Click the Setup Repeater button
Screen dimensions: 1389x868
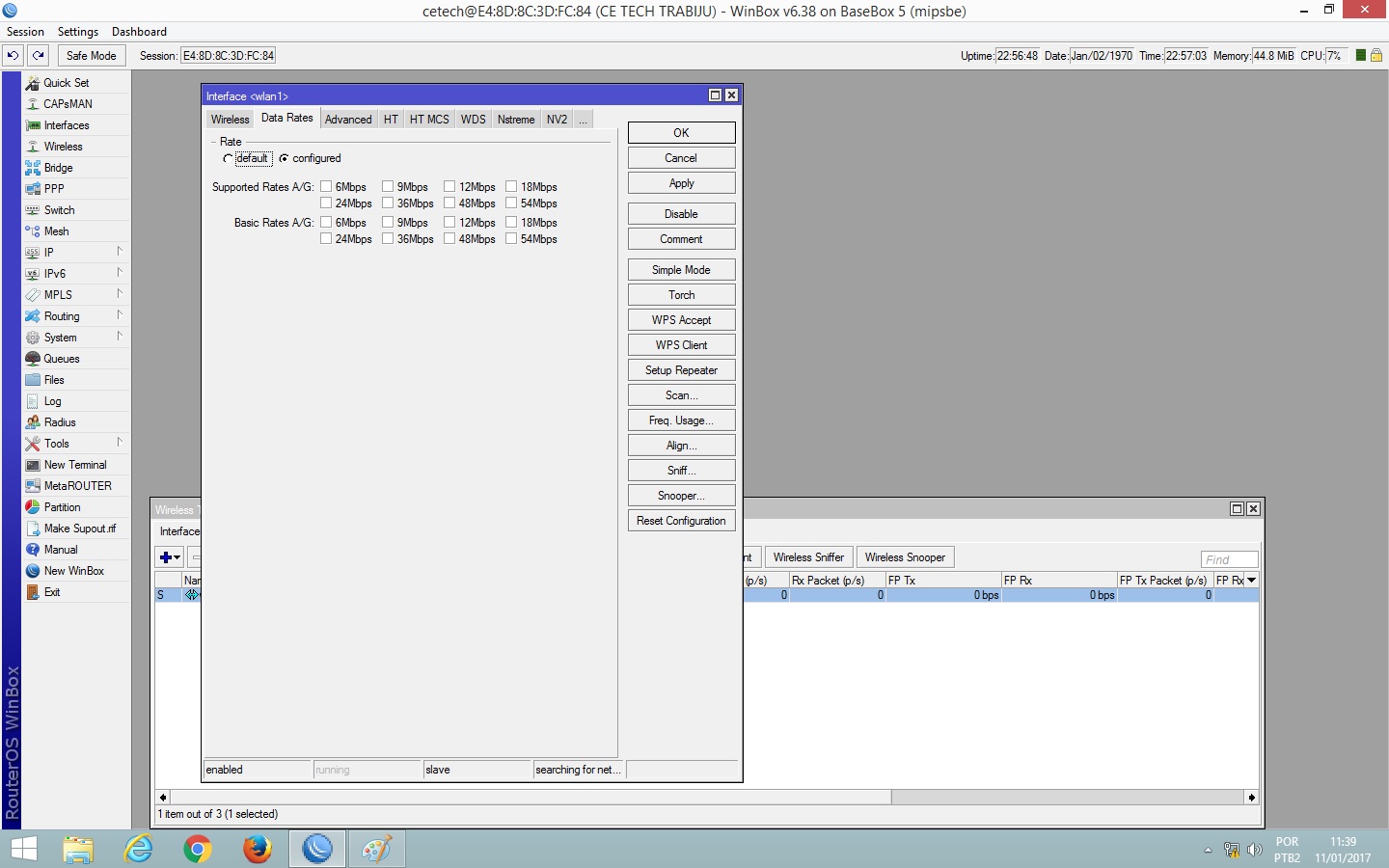(681, 370)
